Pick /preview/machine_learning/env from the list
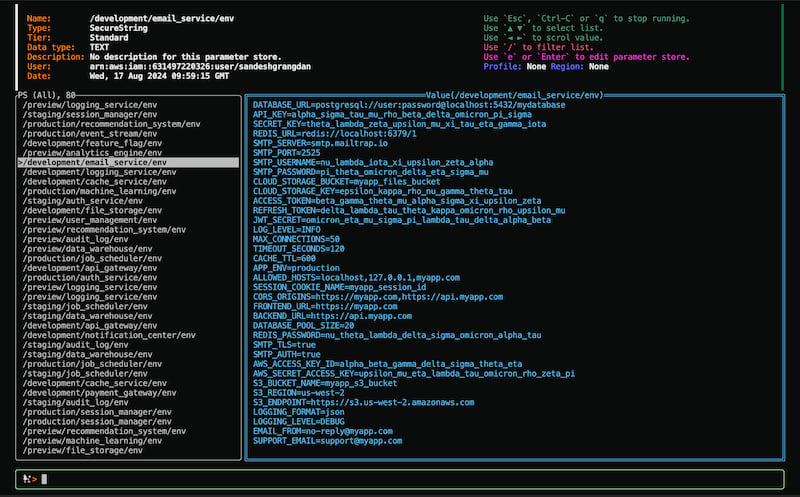The image size is (800, 497). (x=92, y=441)
